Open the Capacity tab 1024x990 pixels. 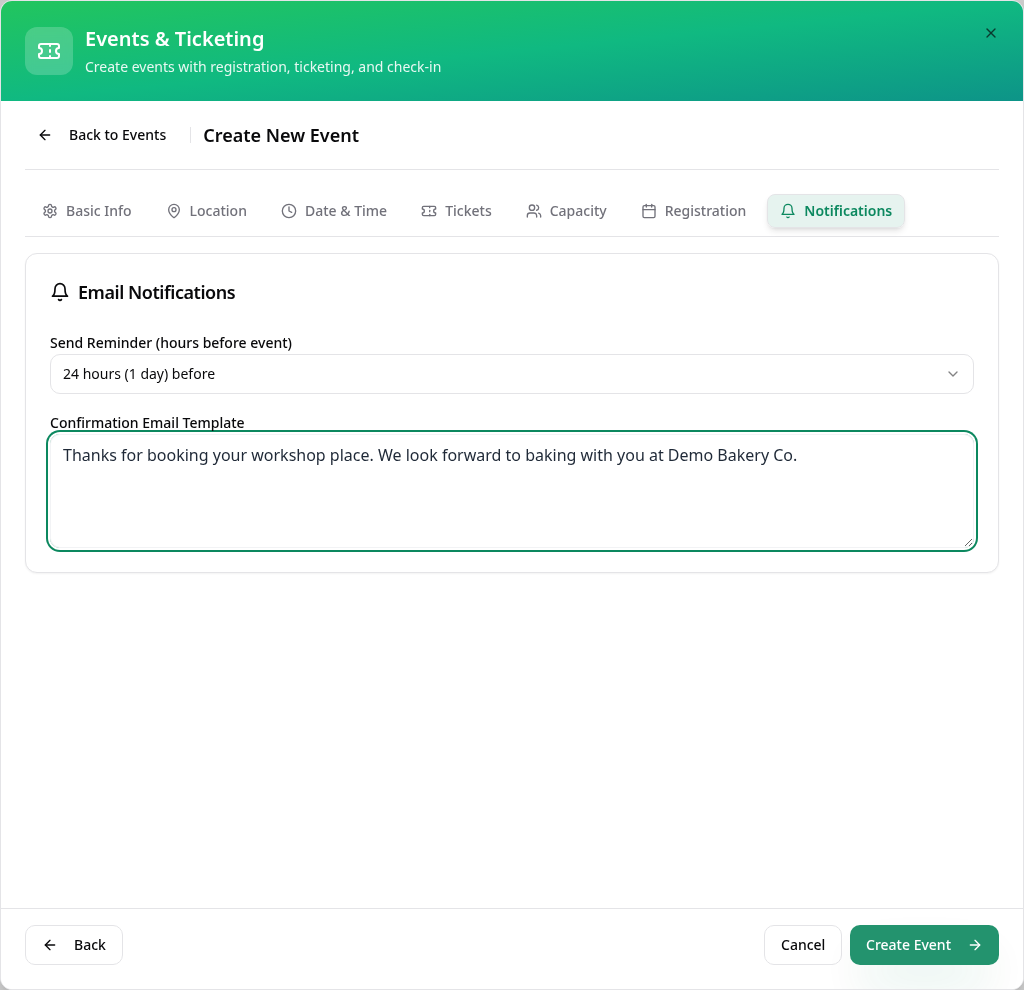pos(566,211)
